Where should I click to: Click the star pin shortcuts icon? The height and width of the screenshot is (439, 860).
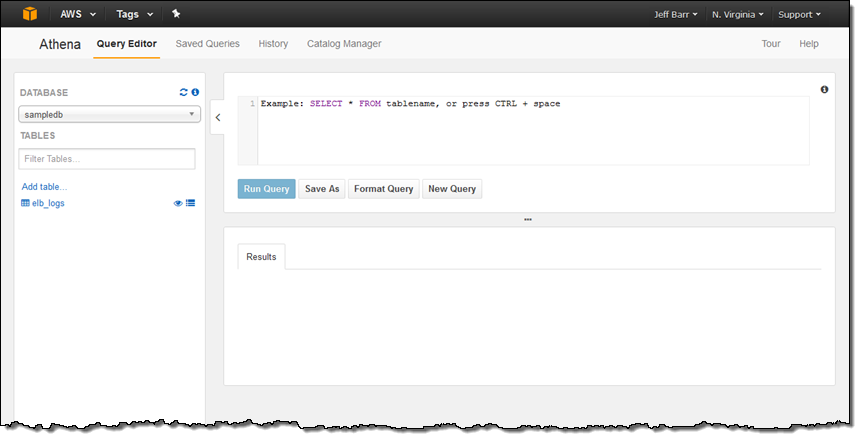coord(176,14)
